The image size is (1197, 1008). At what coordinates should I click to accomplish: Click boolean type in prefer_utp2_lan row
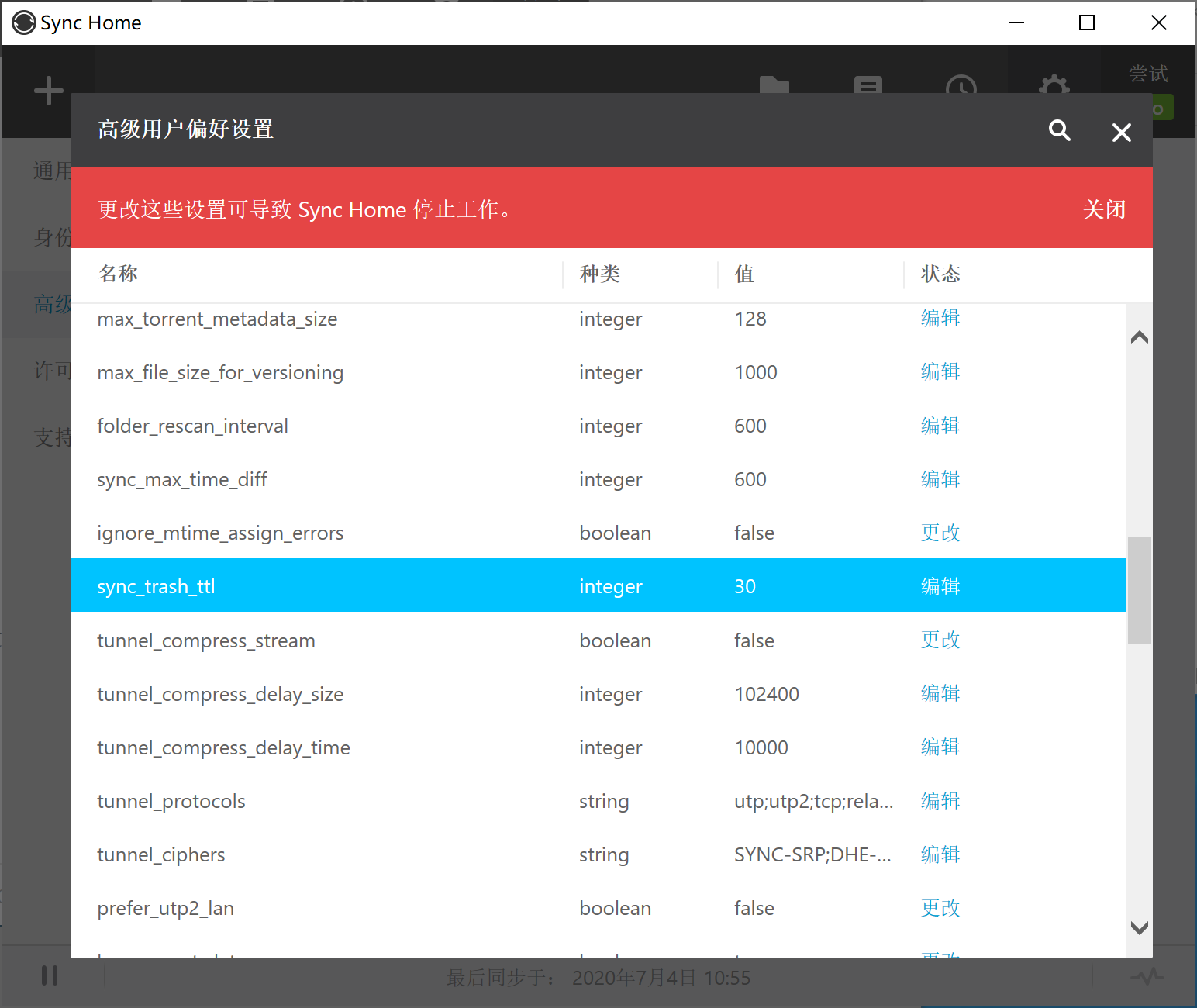tap(616, 908)
